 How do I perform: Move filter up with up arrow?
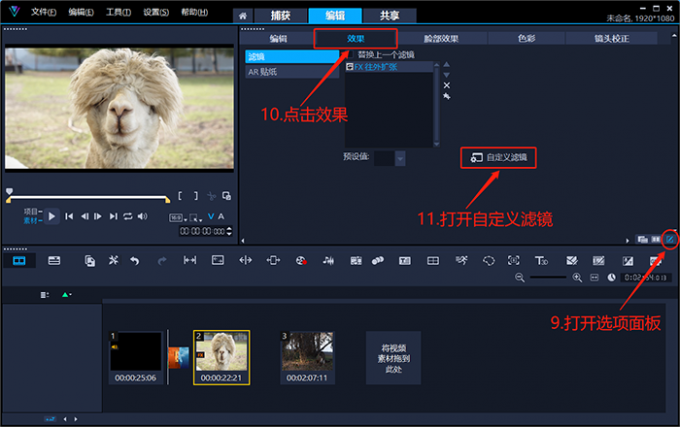[x=447, y=65]
